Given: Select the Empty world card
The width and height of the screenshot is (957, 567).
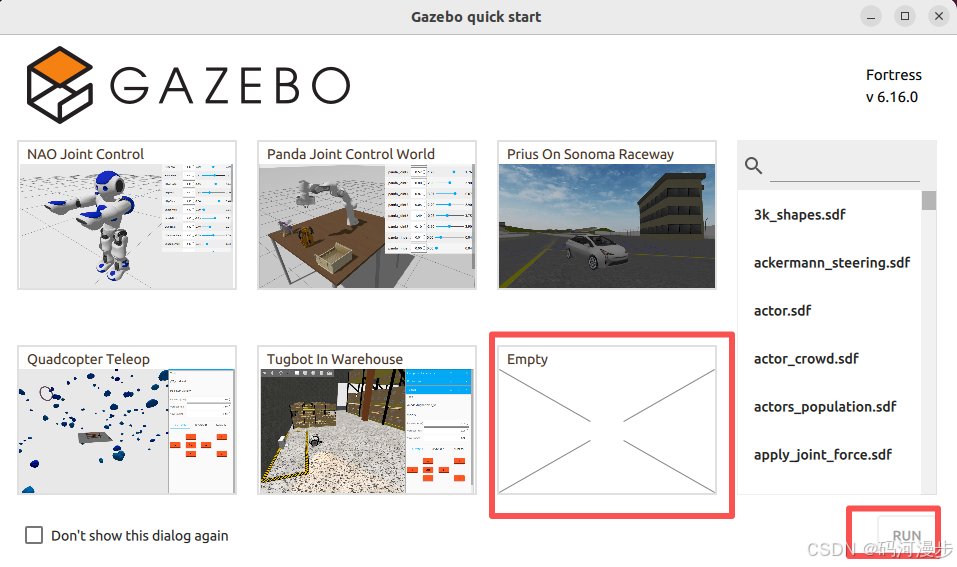Looking at the screenshot, I should click(x=607, y=420).
